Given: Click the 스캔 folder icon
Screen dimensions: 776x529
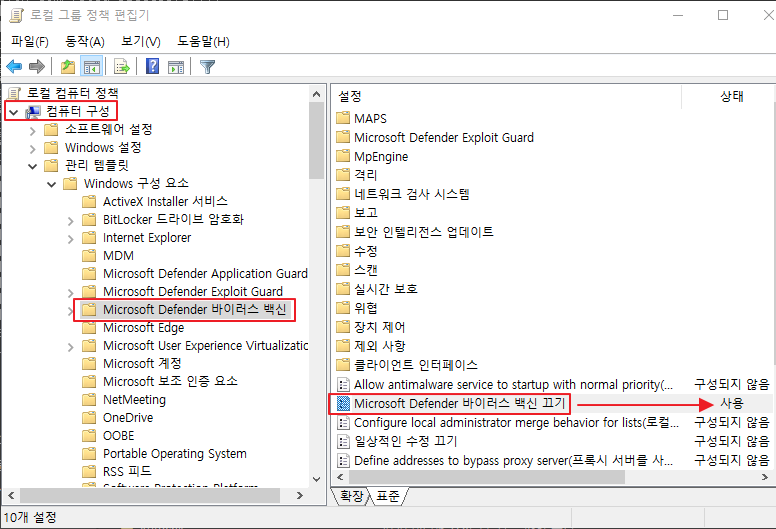Looking at the screenshot, I should [x=343, y=270].
